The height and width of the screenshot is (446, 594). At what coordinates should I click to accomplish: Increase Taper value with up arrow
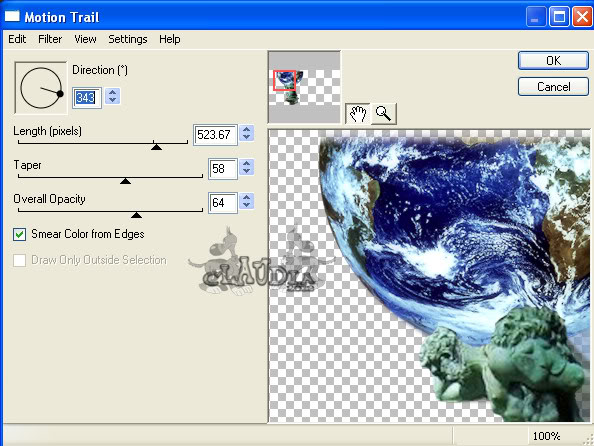tap(247, 163)
